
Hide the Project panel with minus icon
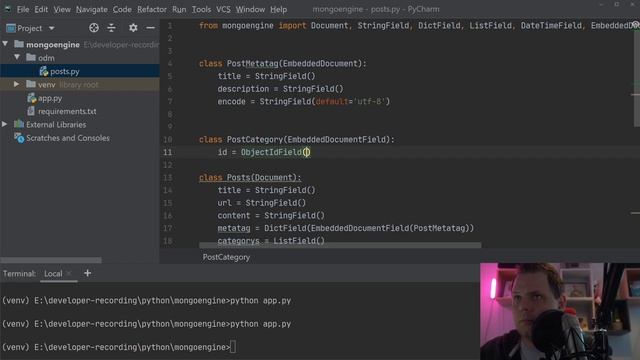pyautogui.click(x=151, y=28)
